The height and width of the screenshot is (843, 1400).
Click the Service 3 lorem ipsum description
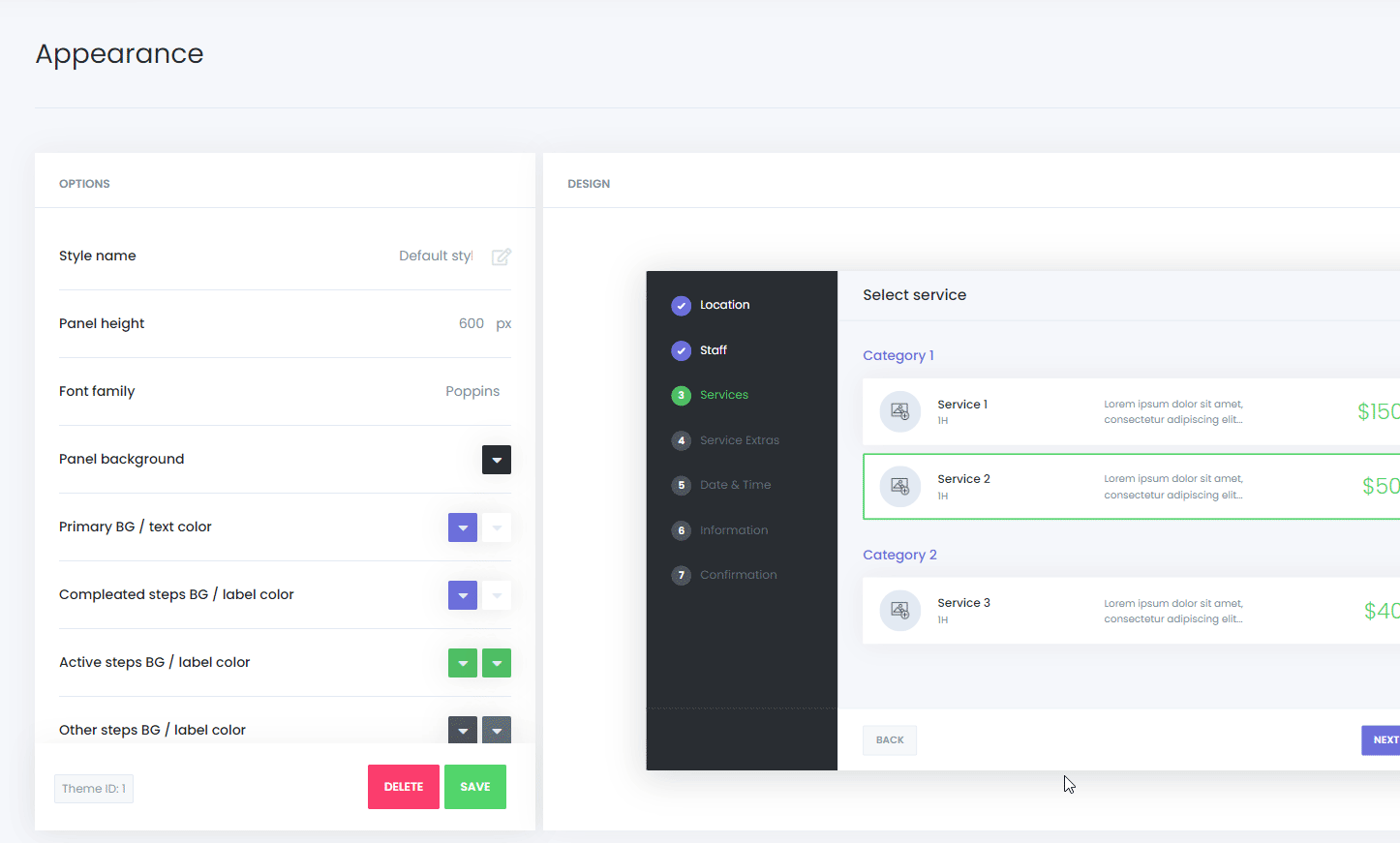pos(1173,611)
